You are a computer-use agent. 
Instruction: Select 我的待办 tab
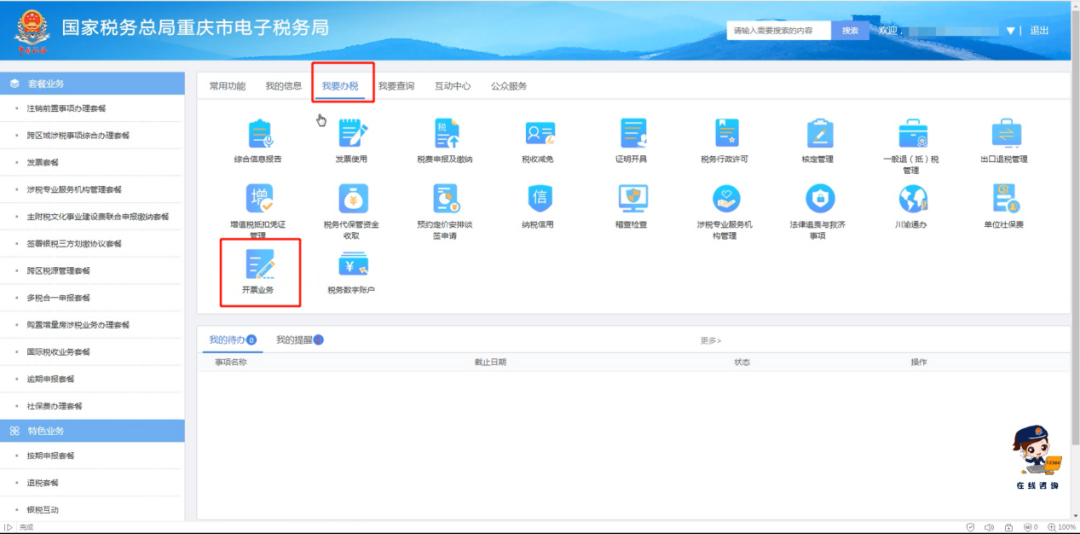pyautogui.click(x=233, y=340)
